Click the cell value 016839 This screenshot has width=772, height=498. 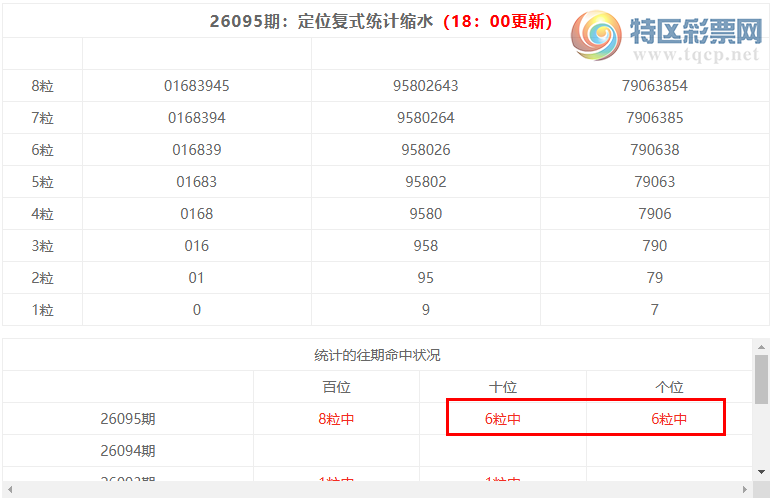point(197,150)
